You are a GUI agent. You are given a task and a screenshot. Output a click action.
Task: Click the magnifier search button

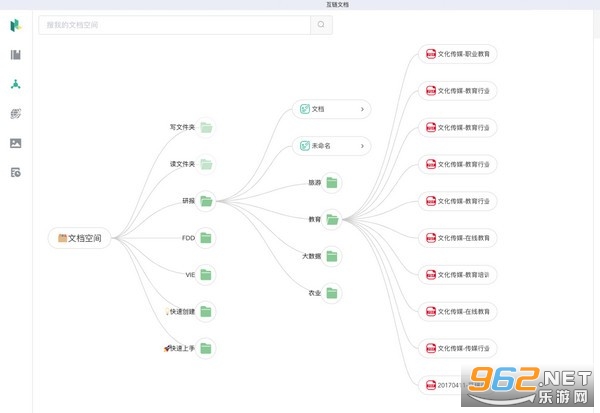click(x=321, y=25)
